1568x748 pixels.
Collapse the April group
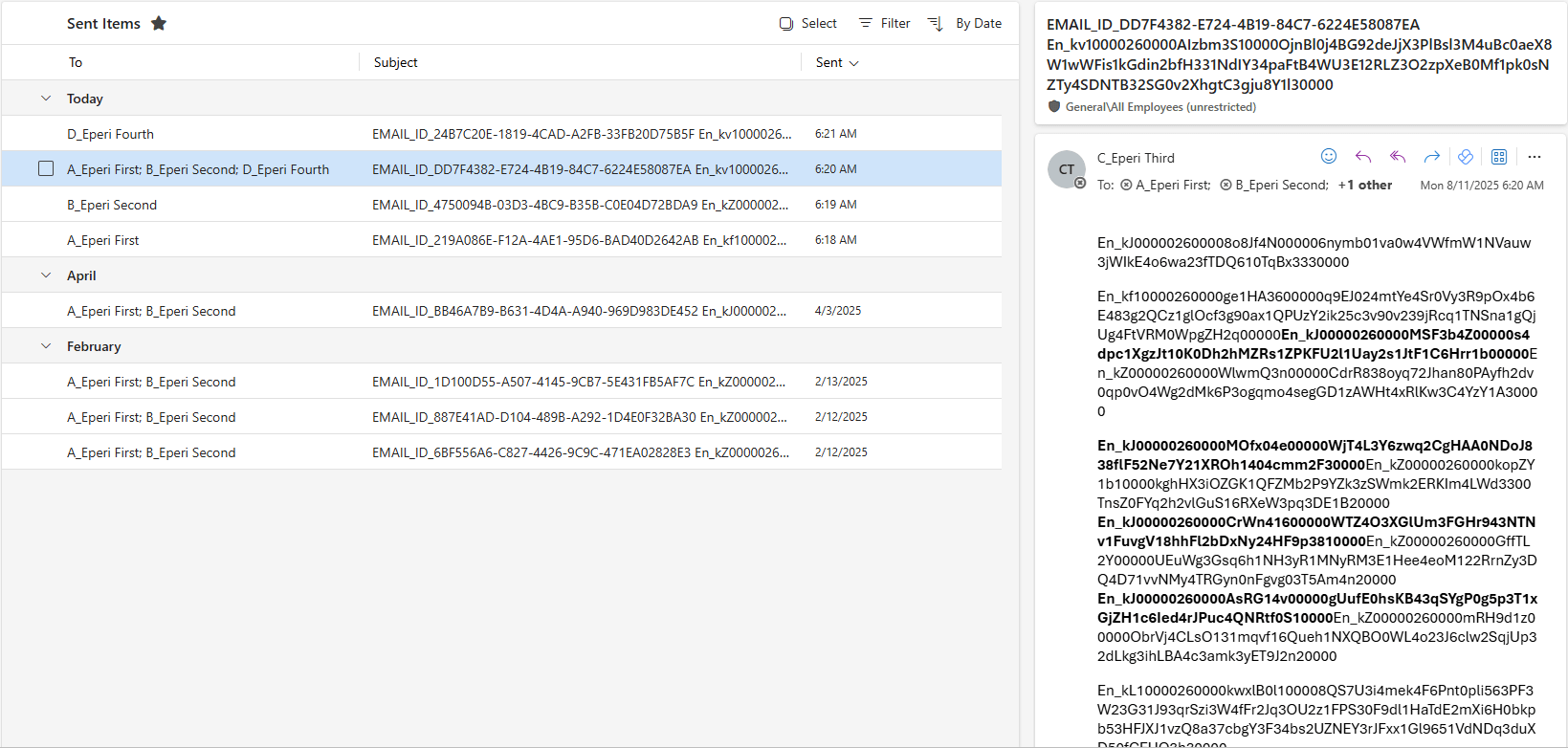[x=46, y=275]
